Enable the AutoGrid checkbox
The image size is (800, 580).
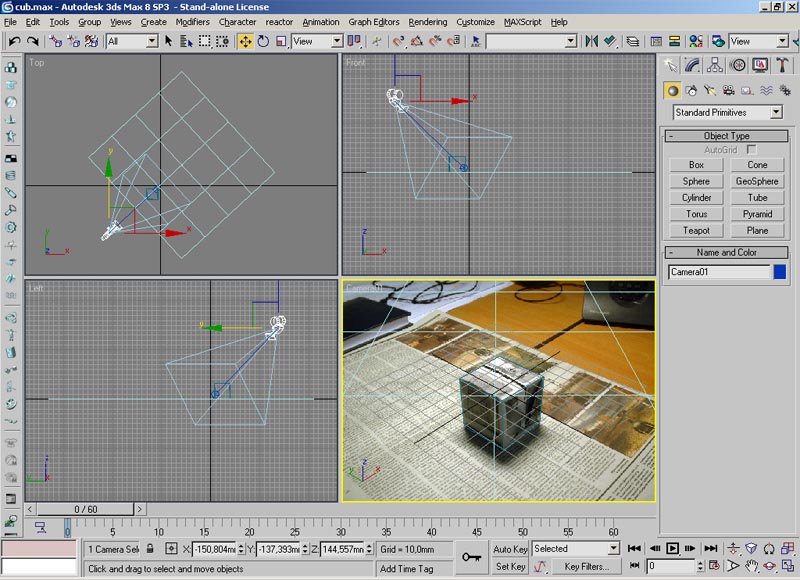click(x=752, y=149)
